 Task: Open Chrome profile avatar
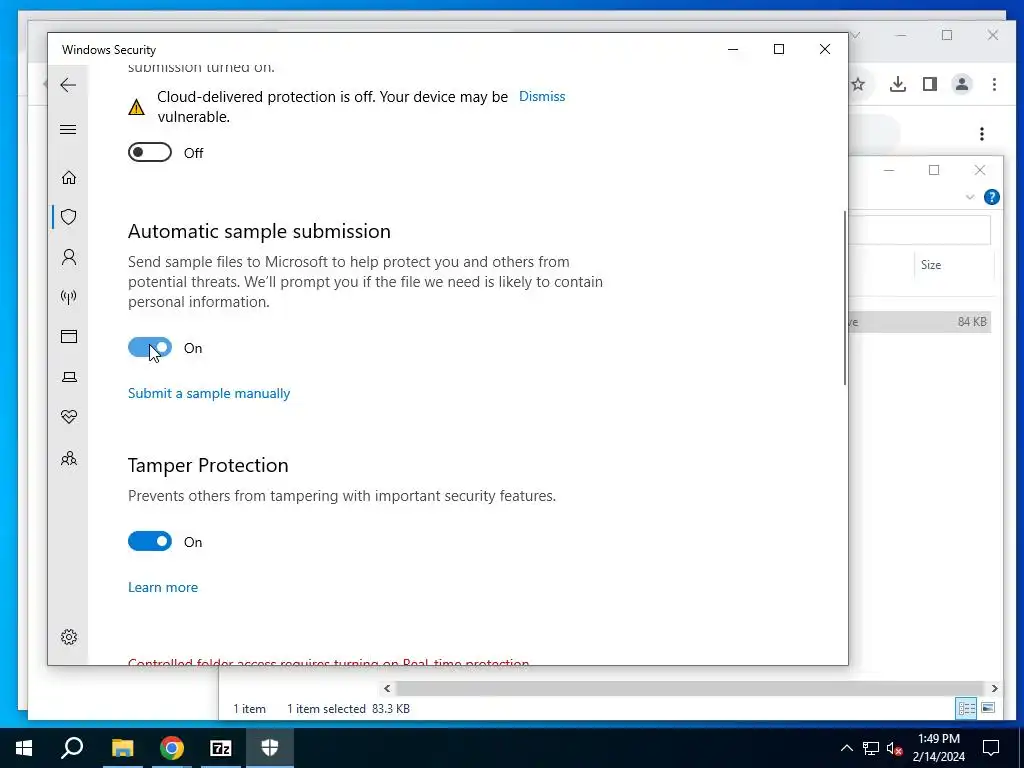pyautogui.click(x=962, y=84)
